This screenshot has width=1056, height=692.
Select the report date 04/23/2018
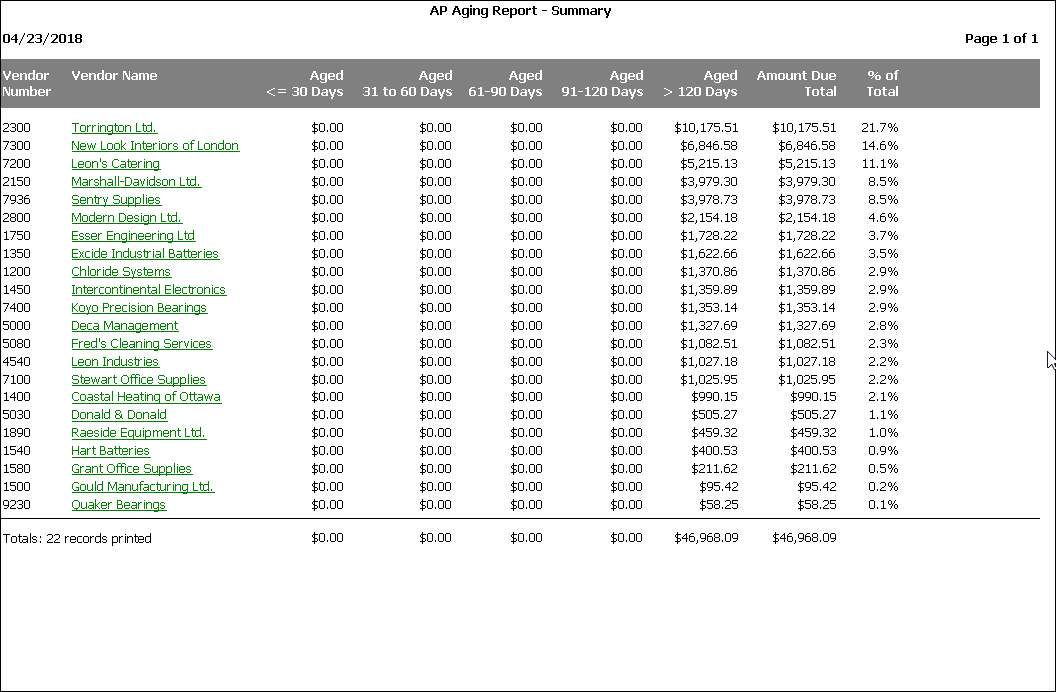42,38
